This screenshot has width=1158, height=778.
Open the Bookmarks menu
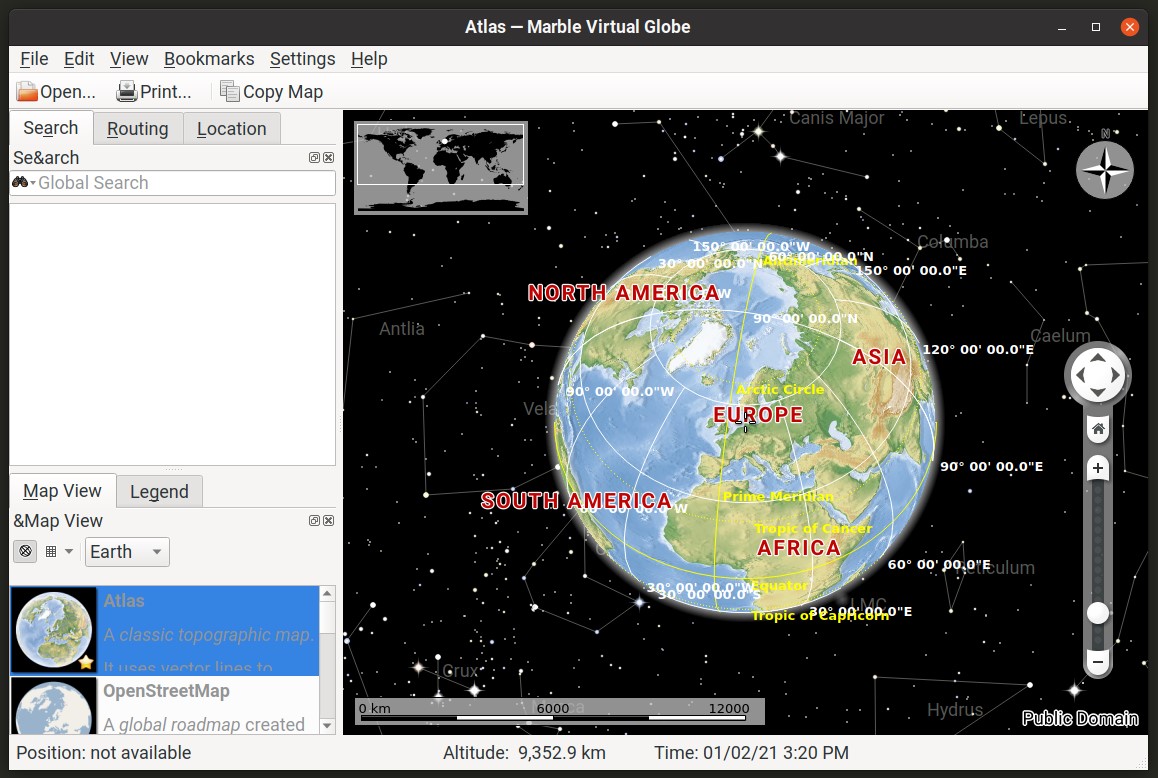[x=209, y=59]
